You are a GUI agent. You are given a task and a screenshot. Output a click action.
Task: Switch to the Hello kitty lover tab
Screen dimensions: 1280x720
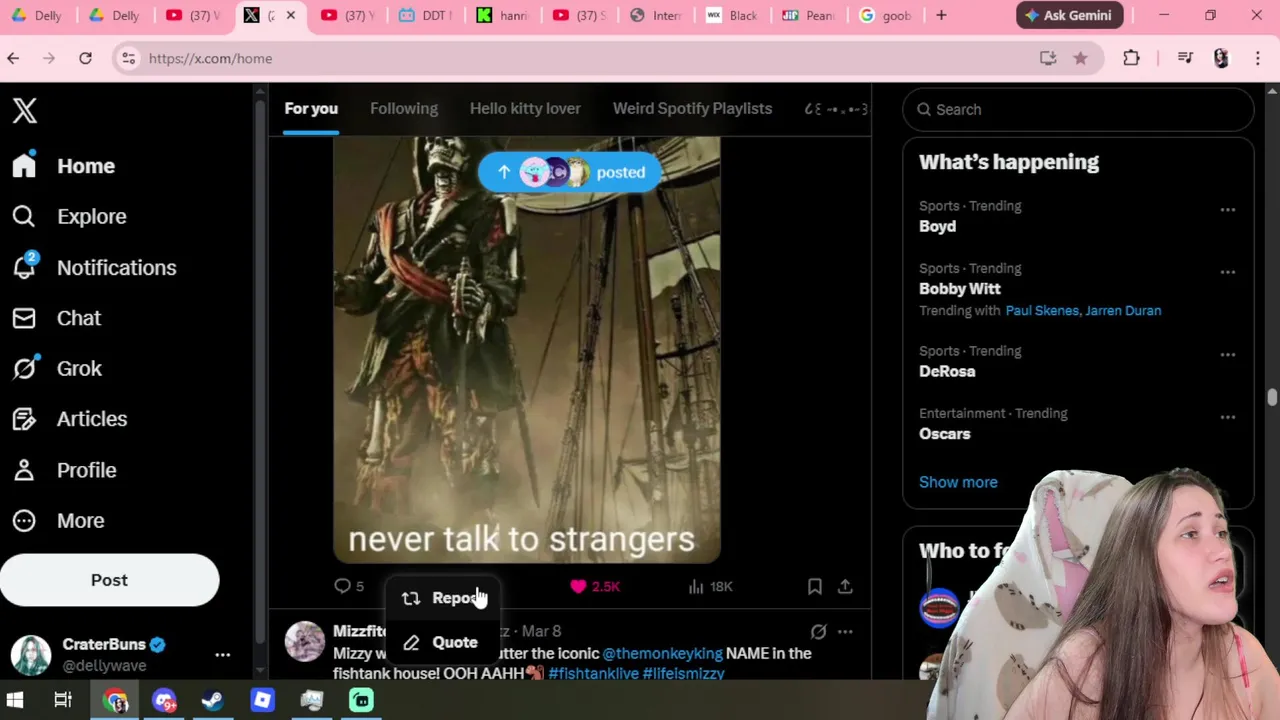click(x=525, y=109)
